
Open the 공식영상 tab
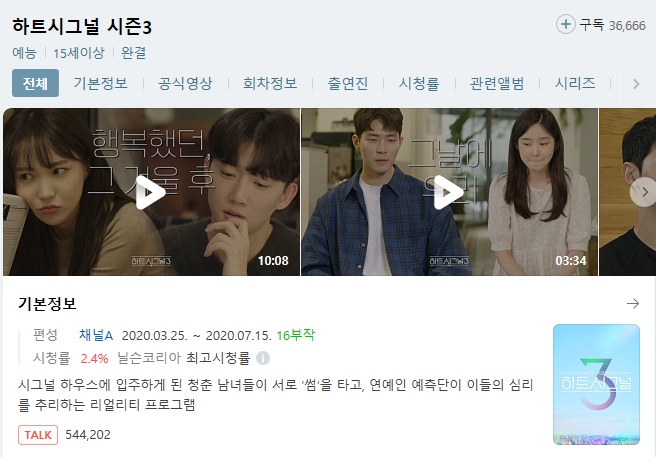point(185,83)
